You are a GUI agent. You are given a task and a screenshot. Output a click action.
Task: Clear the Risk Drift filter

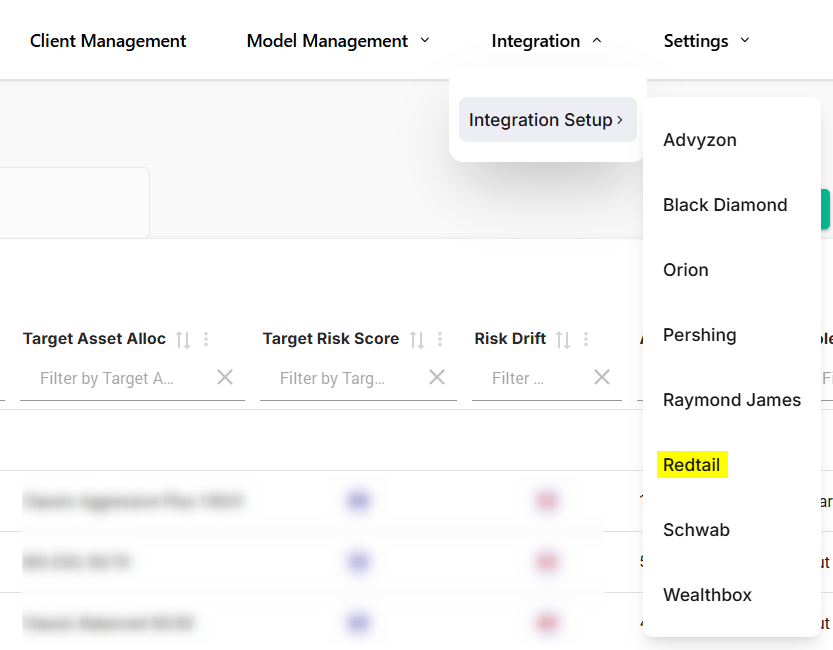[x=602, y=378]
